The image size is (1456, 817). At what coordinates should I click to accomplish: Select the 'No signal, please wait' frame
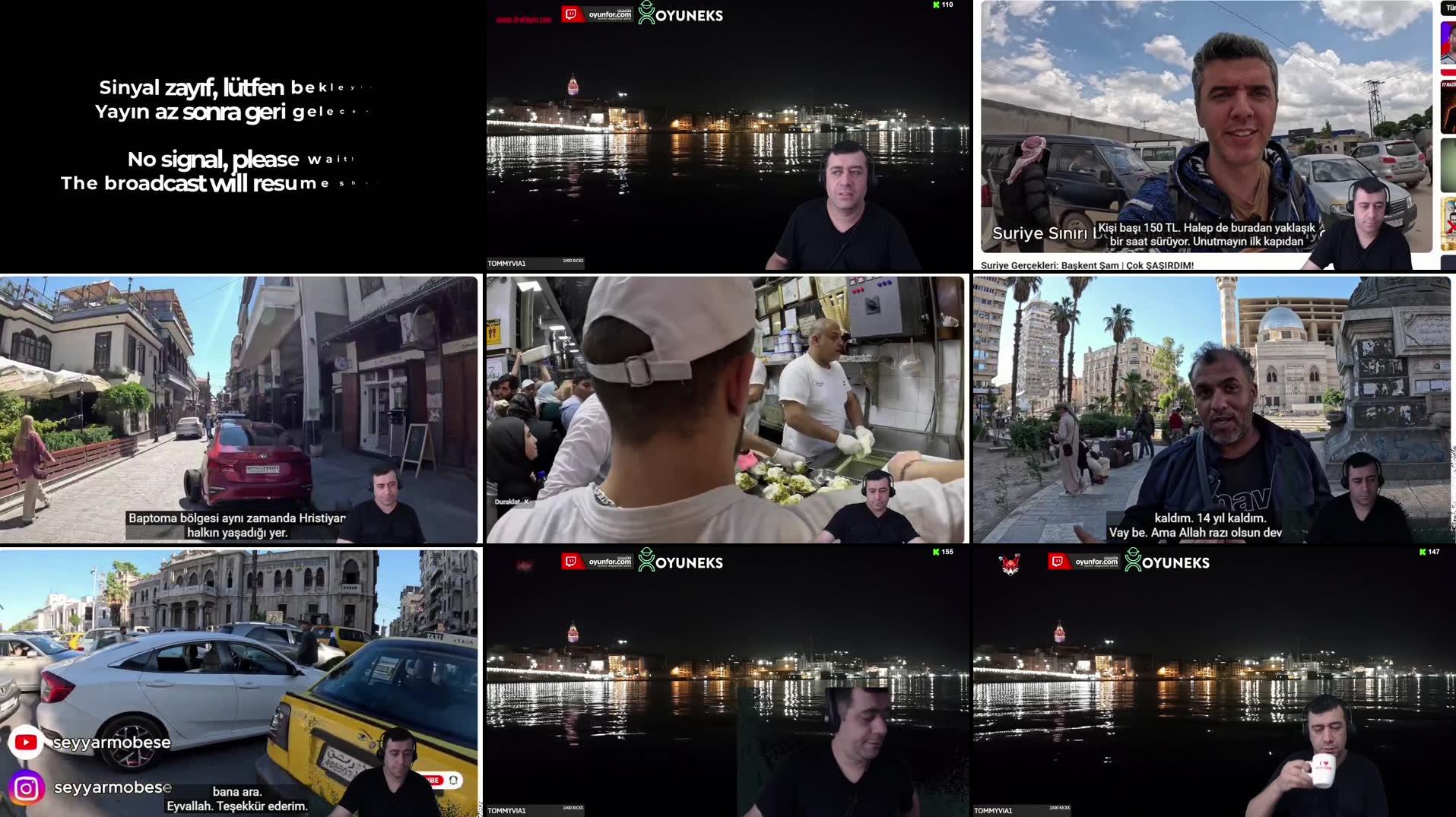pos(242,135)
